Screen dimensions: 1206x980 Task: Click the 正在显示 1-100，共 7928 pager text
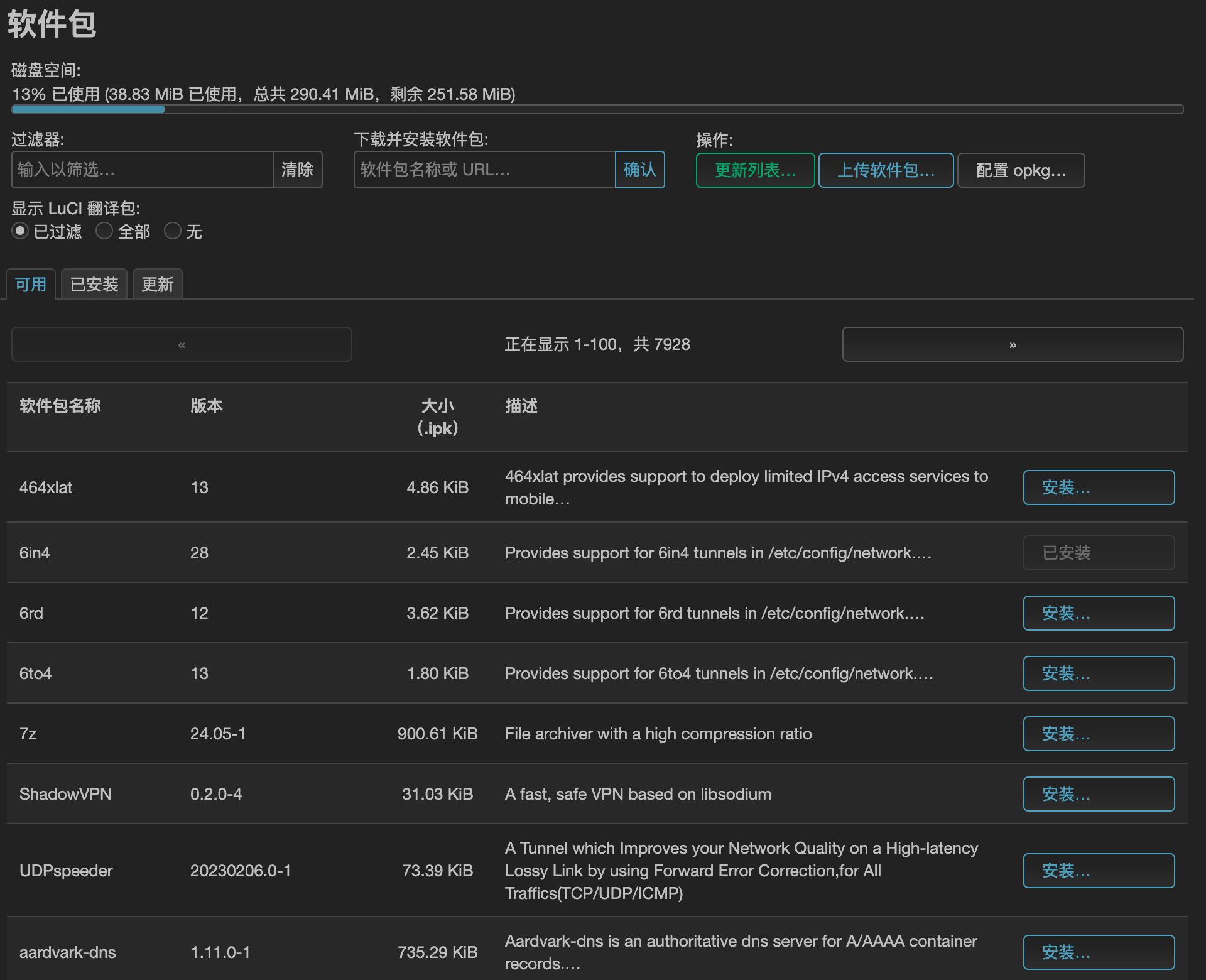click(x=597, y=344)
